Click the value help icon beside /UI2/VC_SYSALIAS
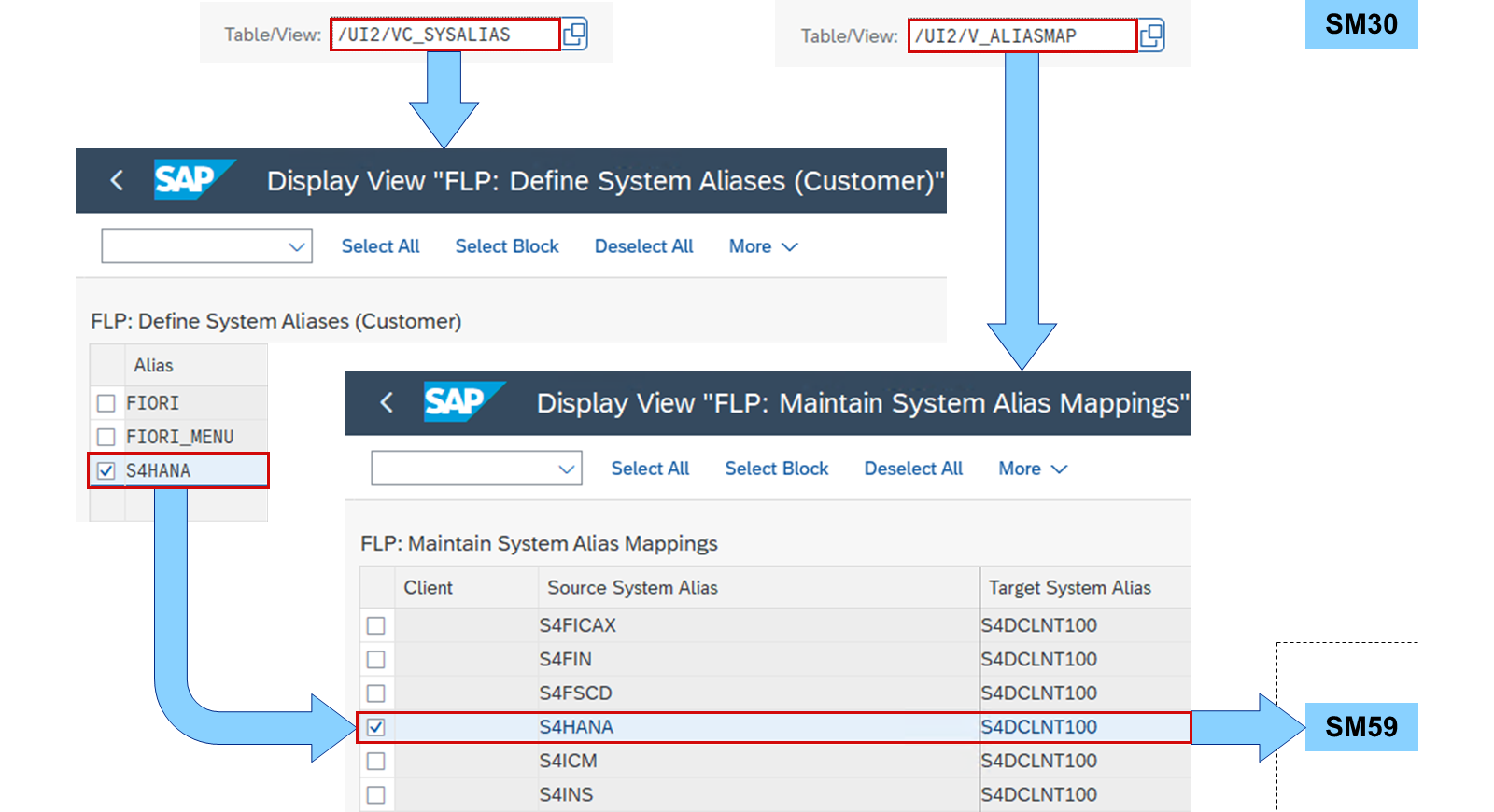This screenshot has width=1494, height=812. (x=574, y=35)
